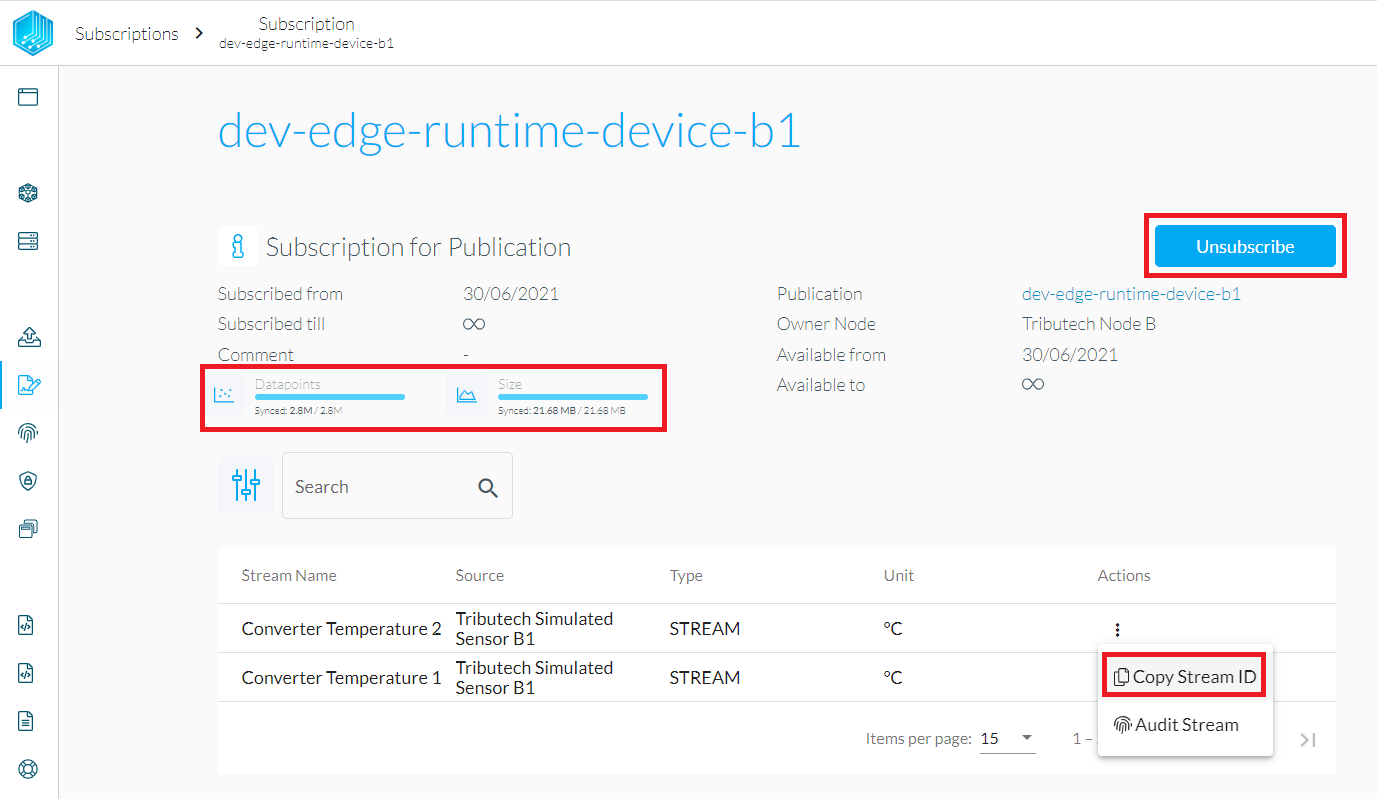Screen dimensions: 1377x799
Task: Click the Size synced progress bar
Action: click(573, 397)
